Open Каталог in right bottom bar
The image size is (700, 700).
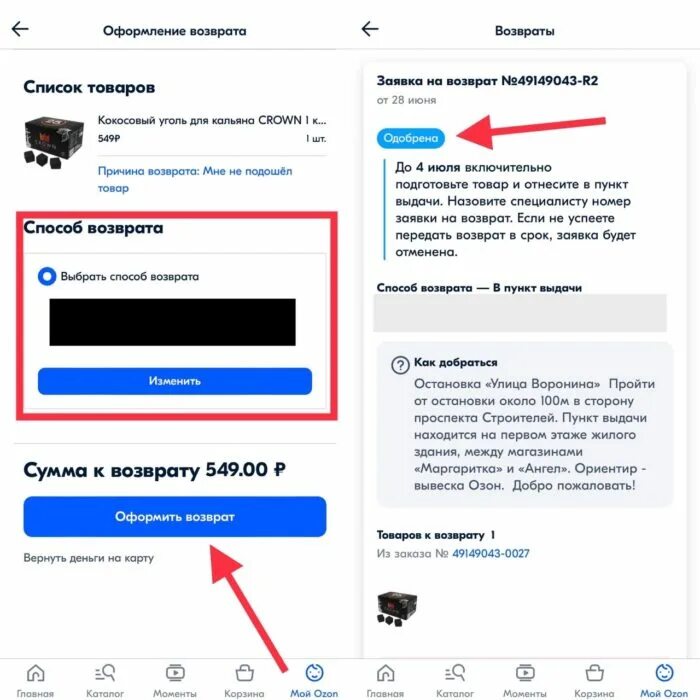[455, 681]
